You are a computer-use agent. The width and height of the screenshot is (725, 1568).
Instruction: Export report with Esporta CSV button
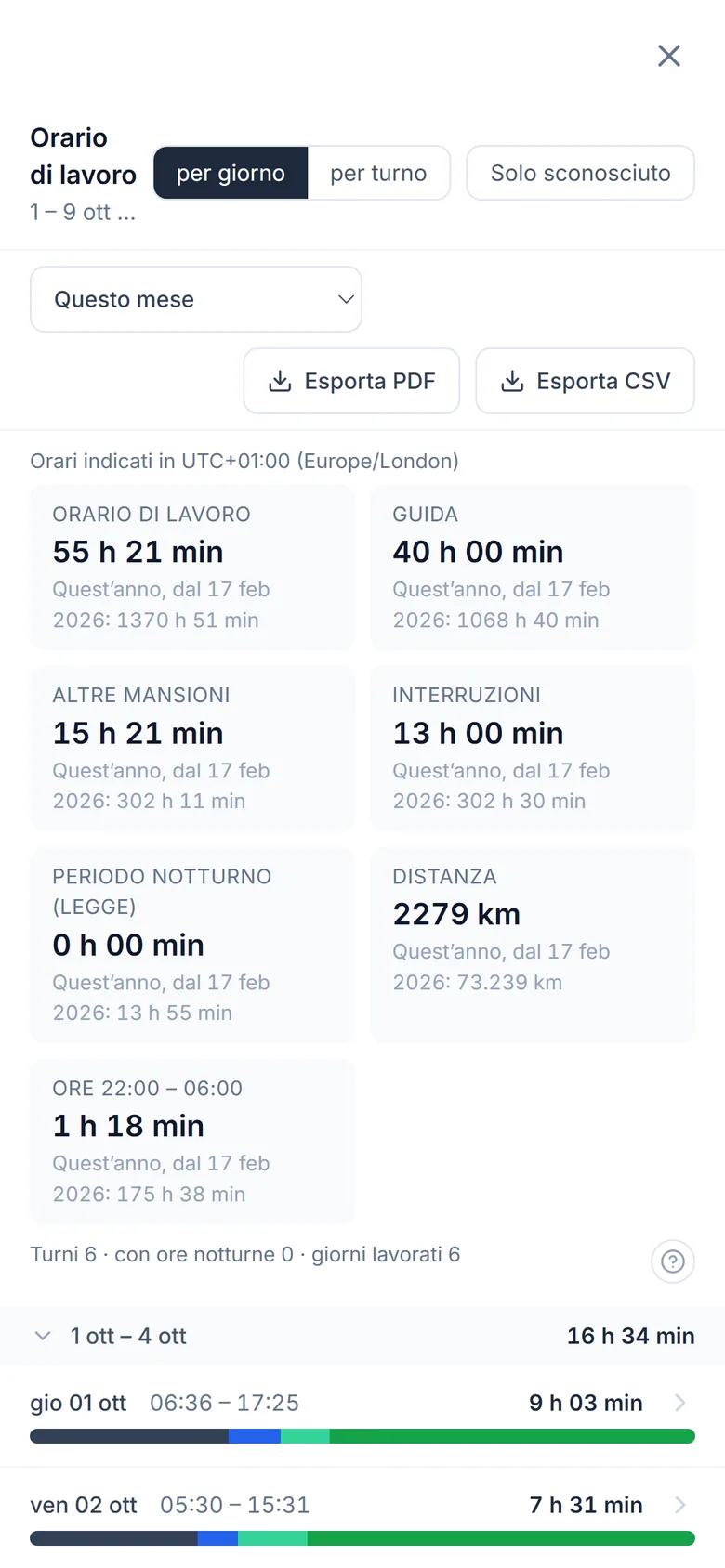point(585,381)
